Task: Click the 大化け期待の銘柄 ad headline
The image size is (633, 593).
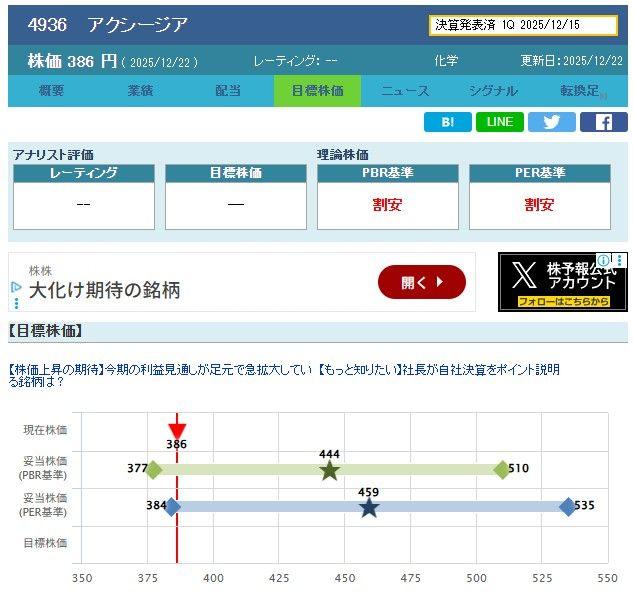Action: click(105, 290)
